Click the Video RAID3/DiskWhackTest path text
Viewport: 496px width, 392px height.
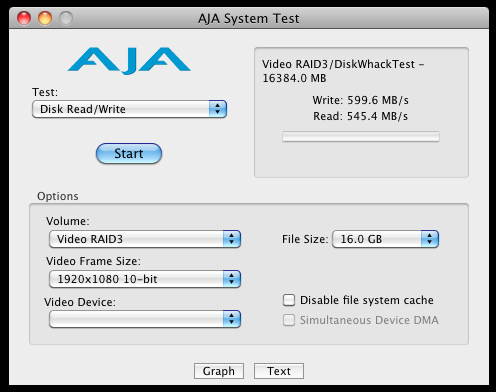343,71
